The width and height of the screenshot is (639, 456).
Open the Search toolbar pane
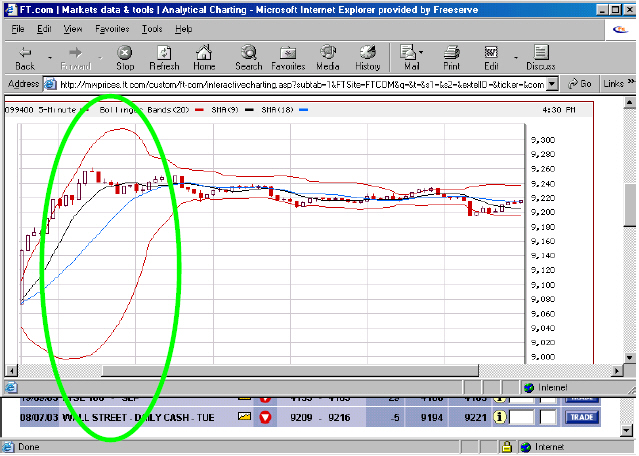[x=248, y=58]
